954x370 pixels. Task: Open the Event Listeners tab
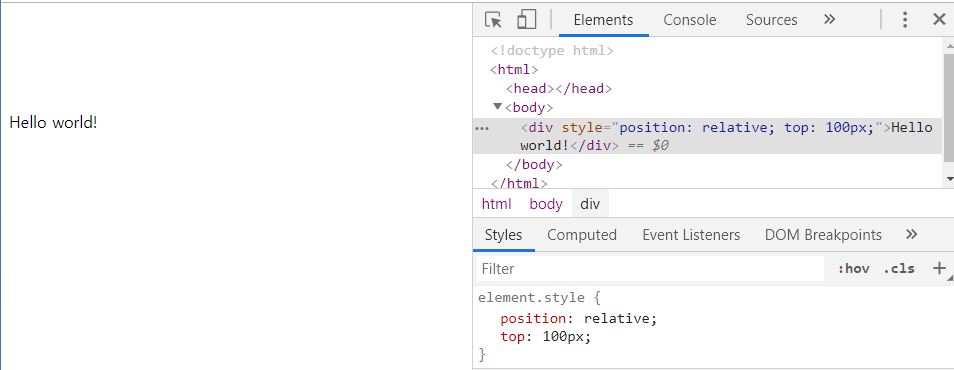[x=691, y=235]
